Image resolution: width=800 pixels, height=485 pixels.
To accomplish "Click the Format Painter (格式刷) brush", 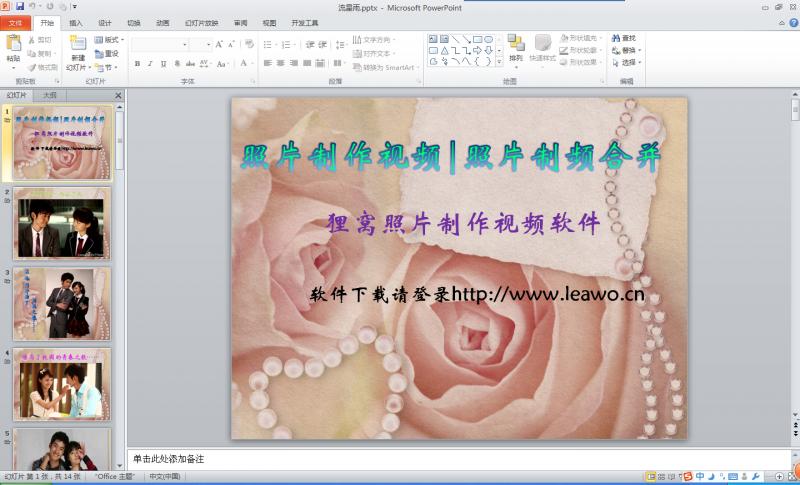I will (43, 67).
